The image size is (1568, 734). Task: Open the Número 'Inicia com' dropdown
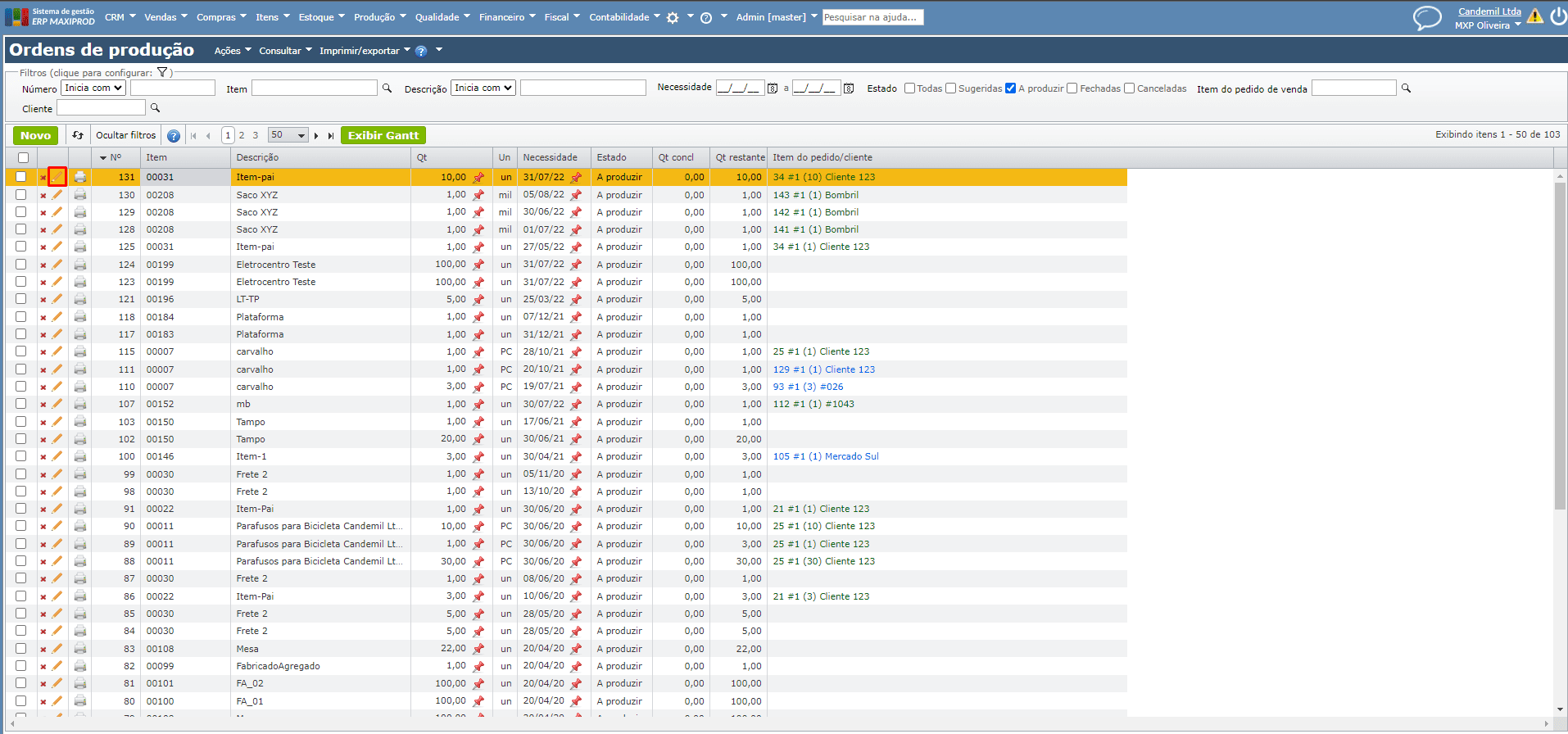(x=93, y=88)
